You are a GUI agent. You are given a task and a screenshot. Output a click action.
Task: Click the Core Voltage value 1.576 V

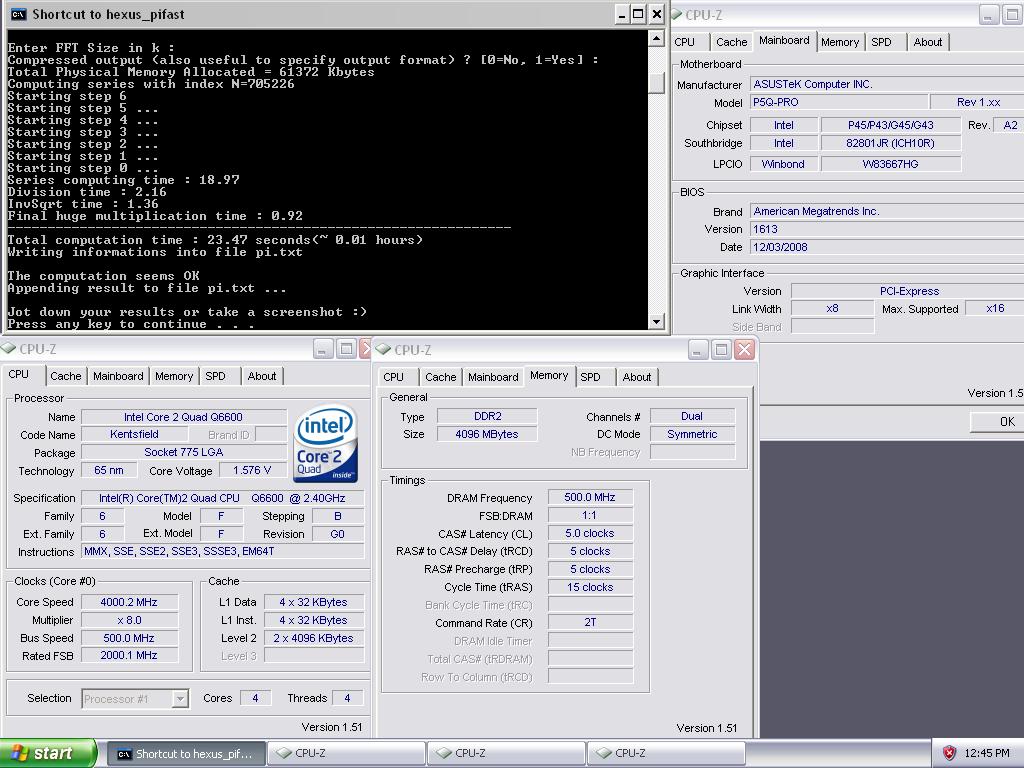point(252,470)
